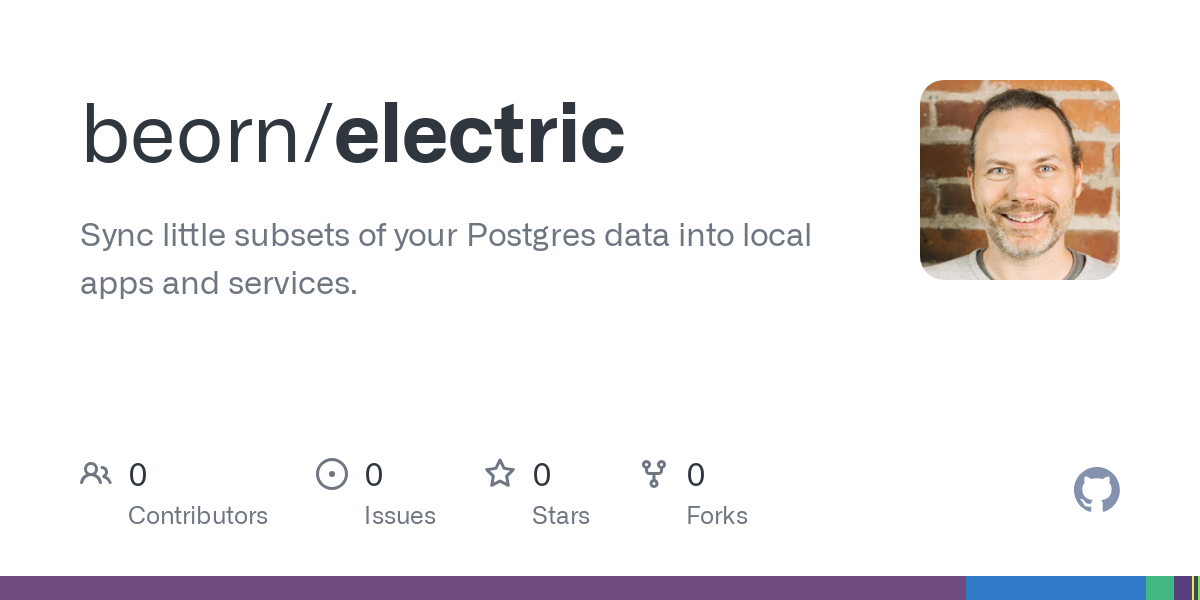Click the issues count number
This screenshot has width=1200, height=600.
[374, 475]
